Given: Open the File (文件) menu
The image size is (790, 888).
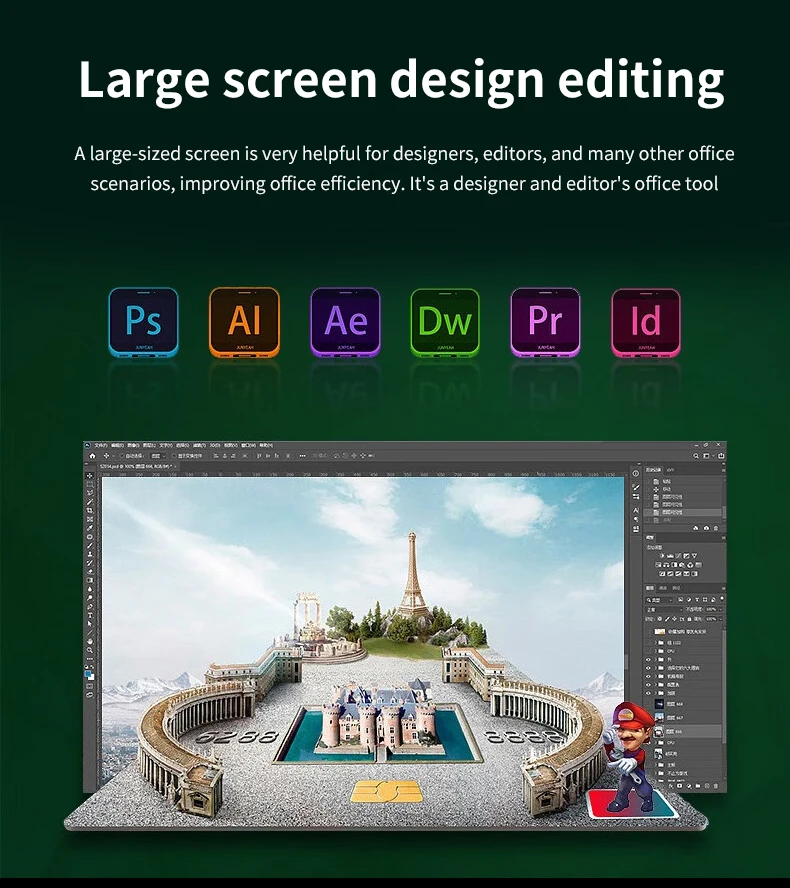Looking at the screenshot, I should point(101,445).
